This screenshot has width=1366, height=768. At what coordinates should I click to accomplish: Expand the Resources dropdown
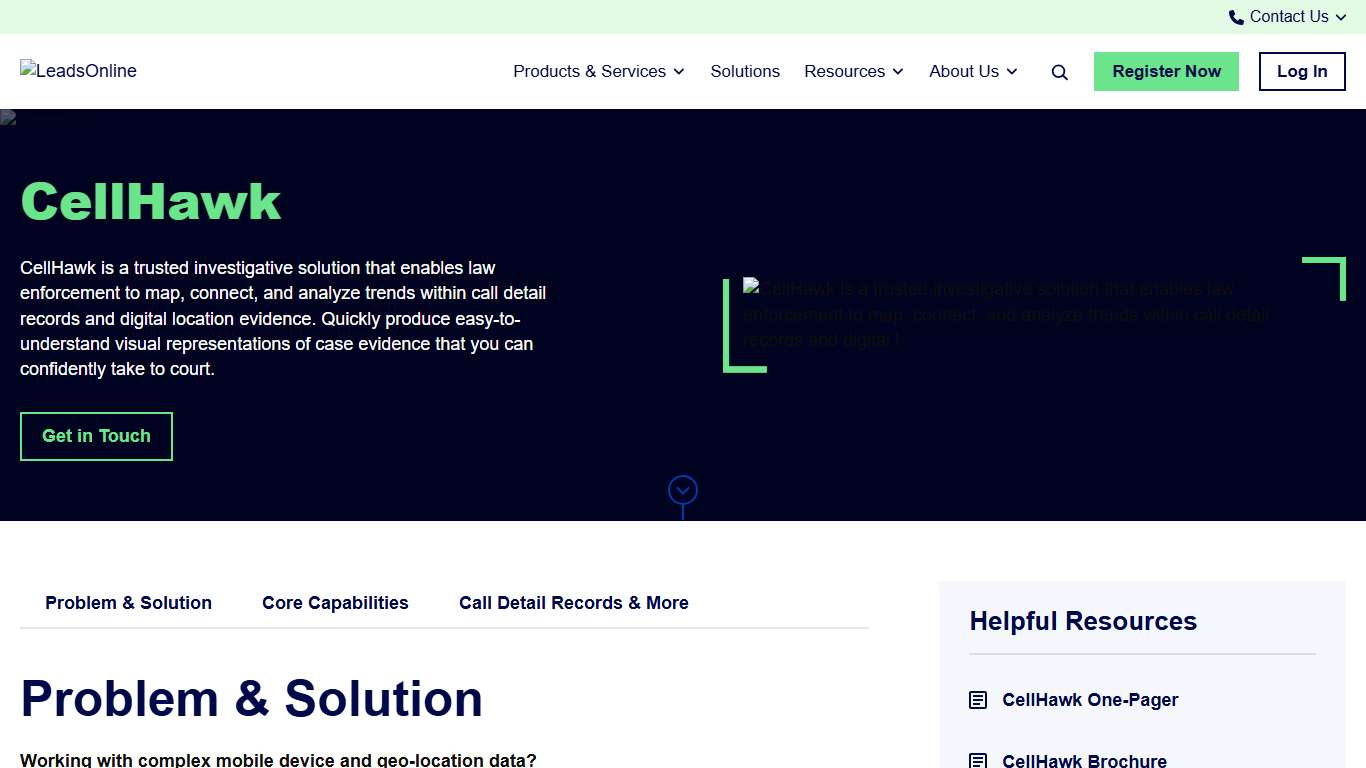coord(853,71)
